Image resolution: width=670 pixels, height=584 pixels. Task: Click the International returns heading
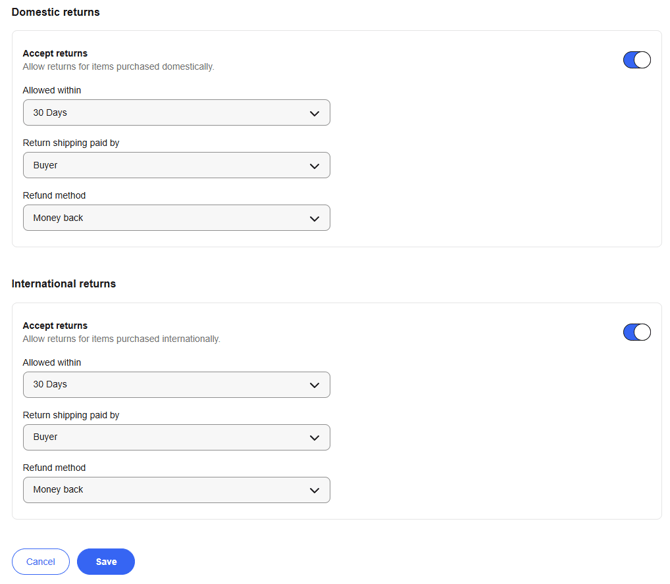64,284
